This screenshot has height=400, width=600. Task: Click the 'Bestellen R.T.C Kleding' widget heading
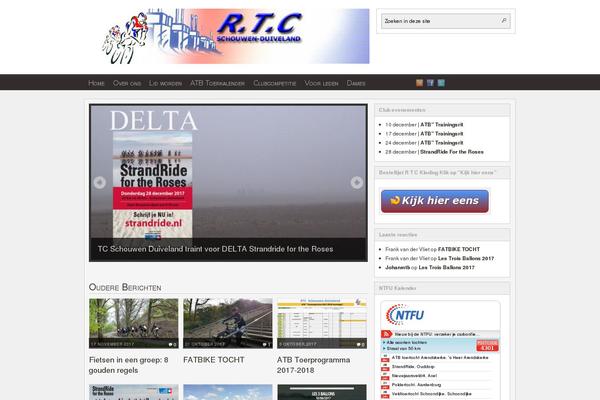coord(437,173)
